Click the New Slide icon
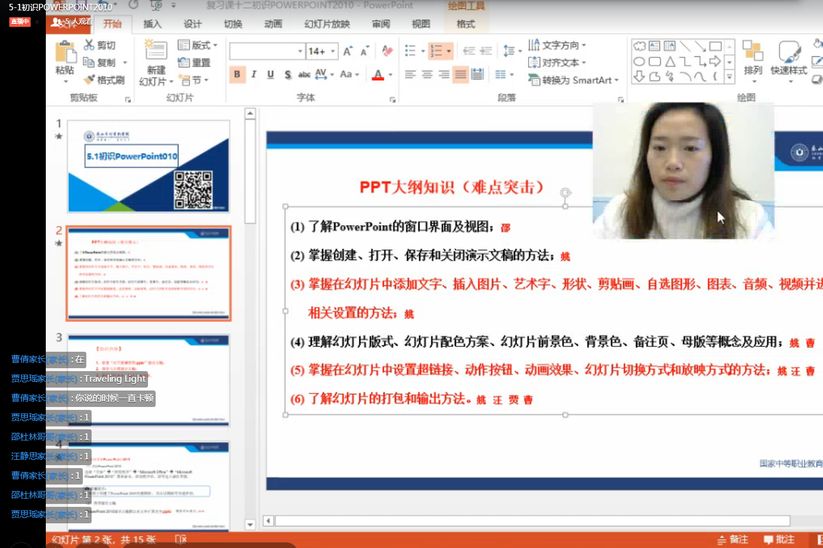Screen dimensions: 823x548 156,50
